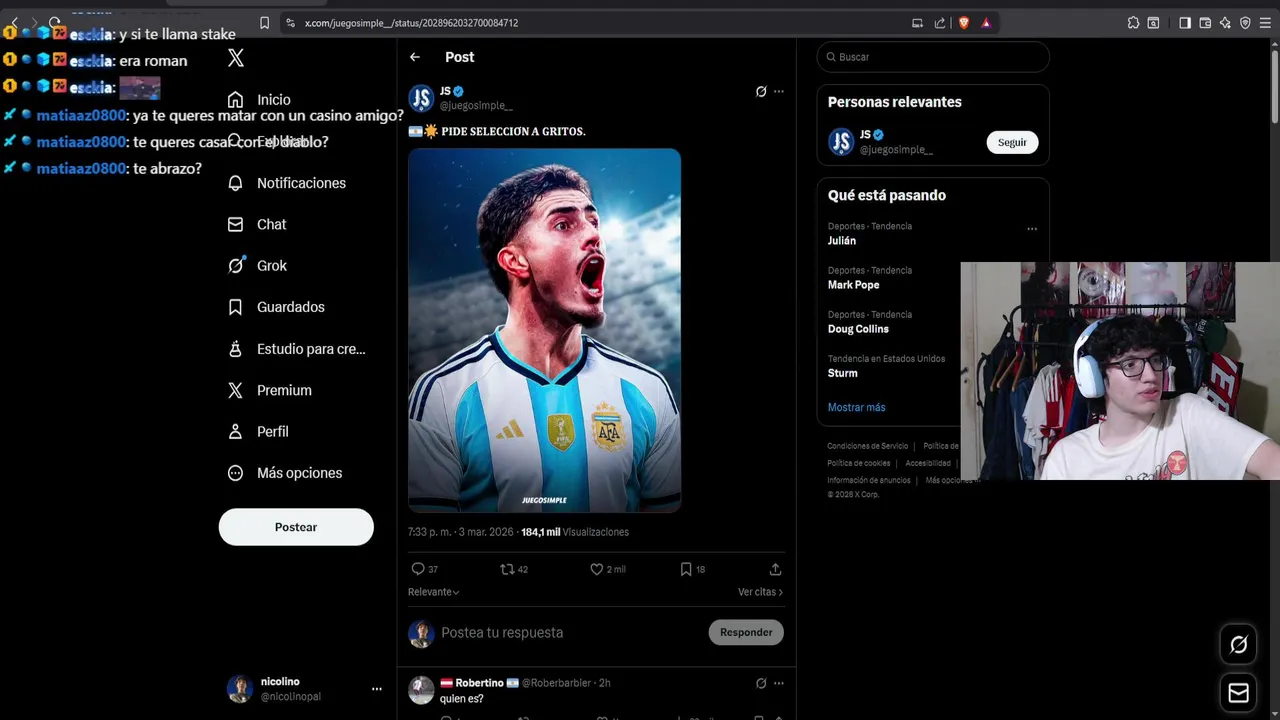The width and height of the screenshot is (1280, 720).
Task: Focus the Buscar search field
Action: [933, 57]
